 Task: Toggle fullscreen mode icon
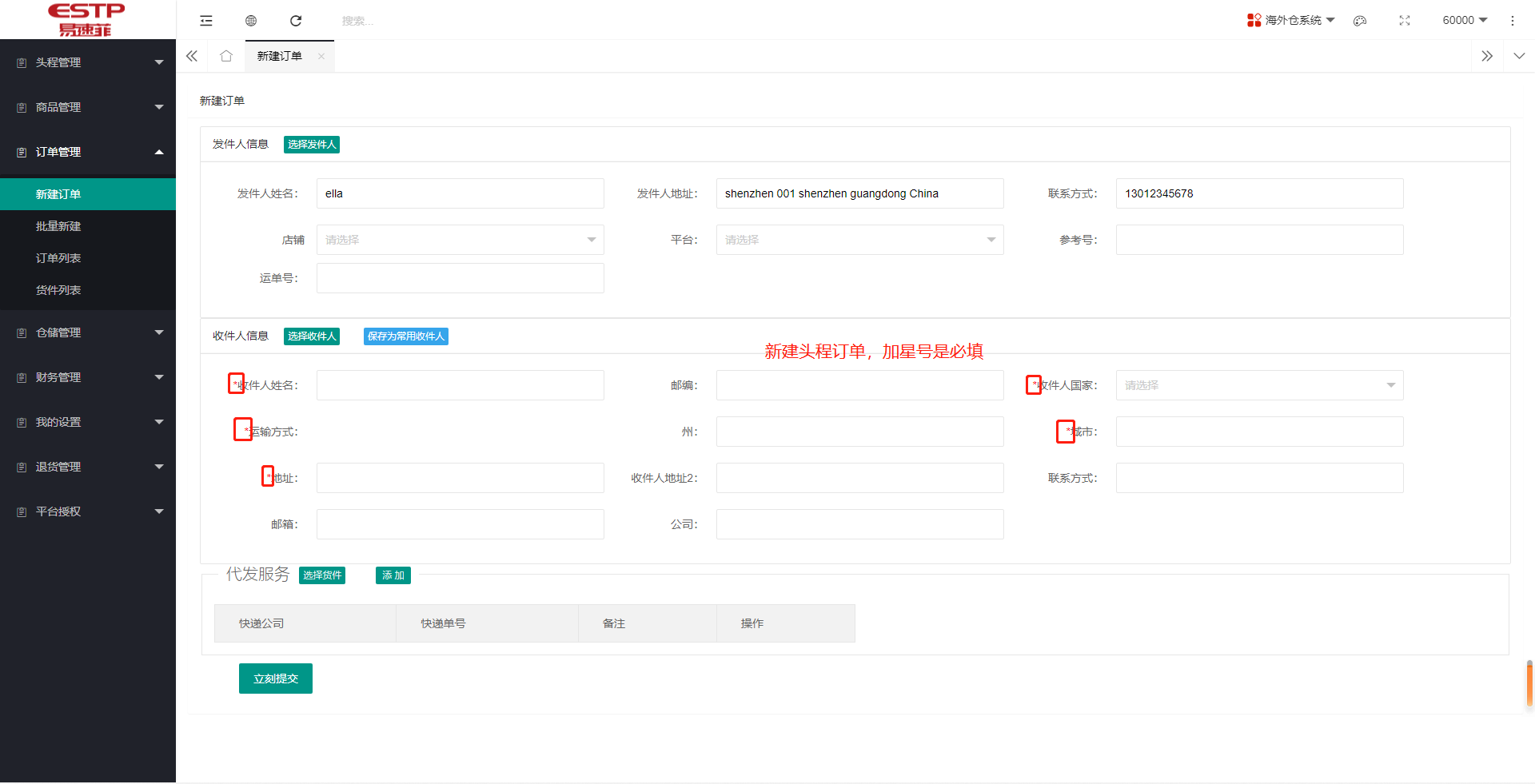[x=1405, y=21]
